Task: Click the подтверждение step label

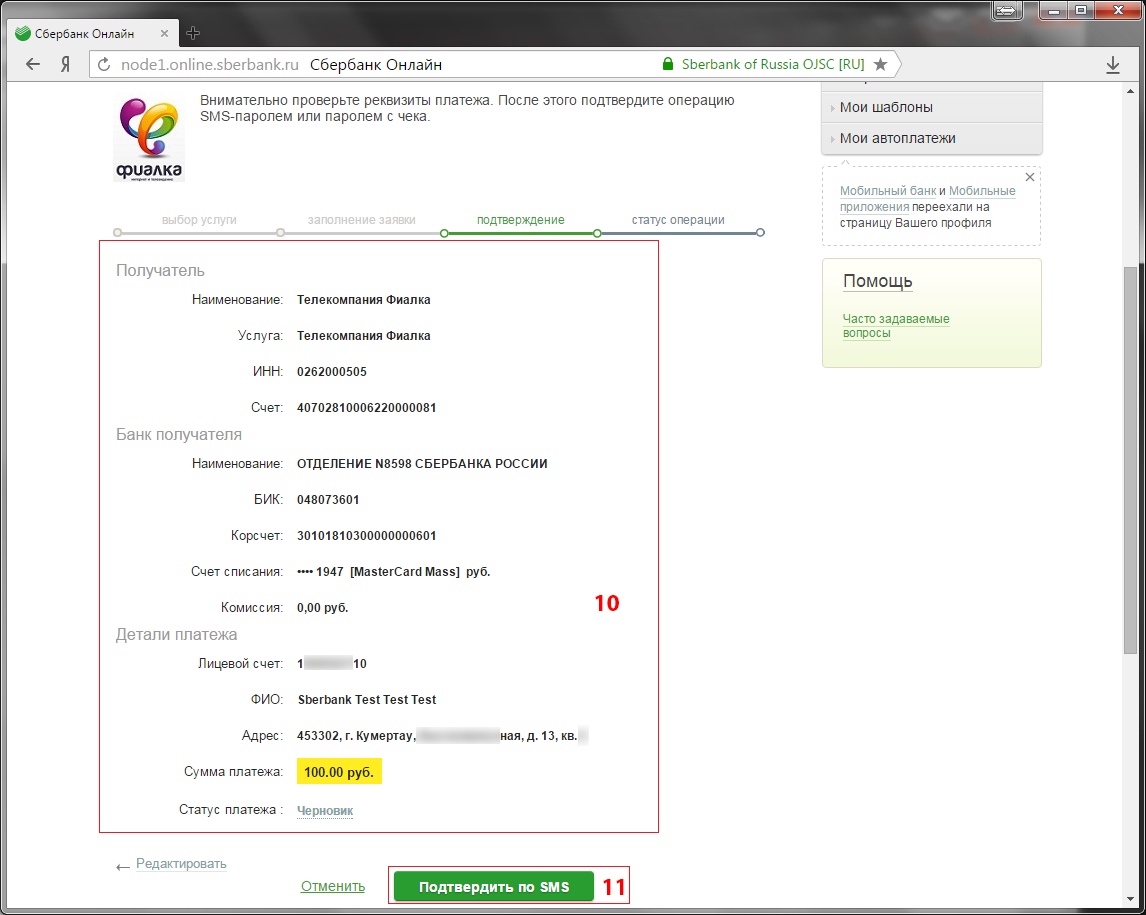Action: click(520, 220)
